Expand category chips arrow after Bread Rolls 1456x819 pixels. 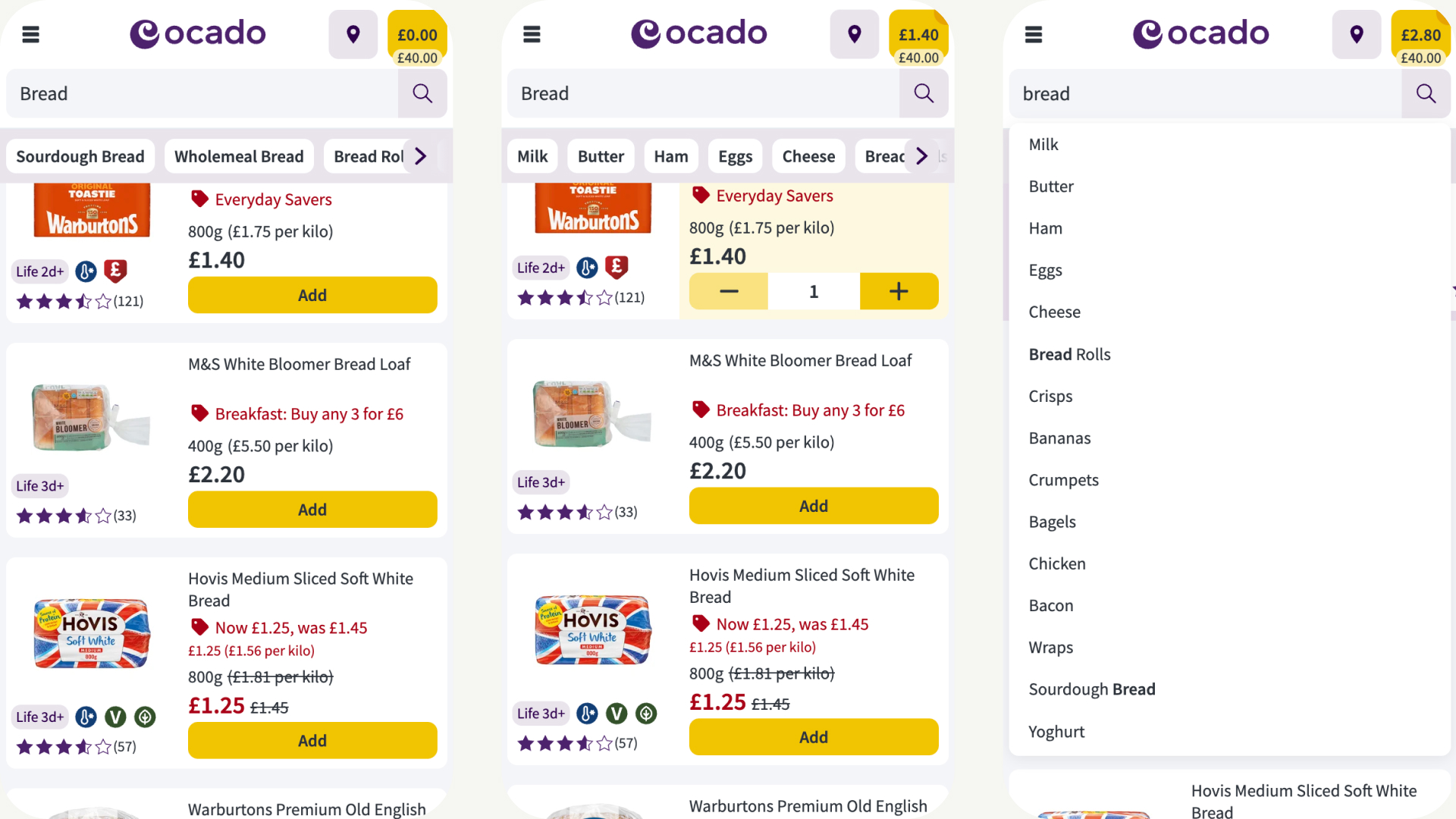pos(420,156)
